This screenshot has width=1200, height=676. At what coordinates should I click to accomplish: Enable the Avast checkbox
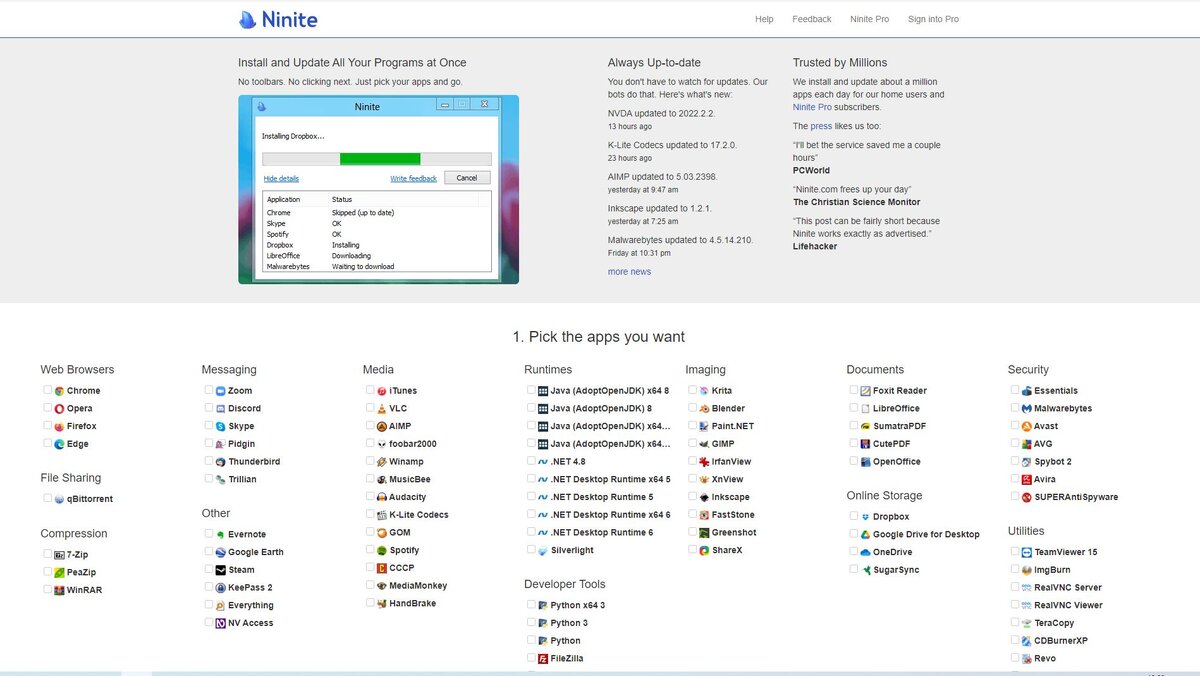pyautogui.click(x=1015, y=426)
